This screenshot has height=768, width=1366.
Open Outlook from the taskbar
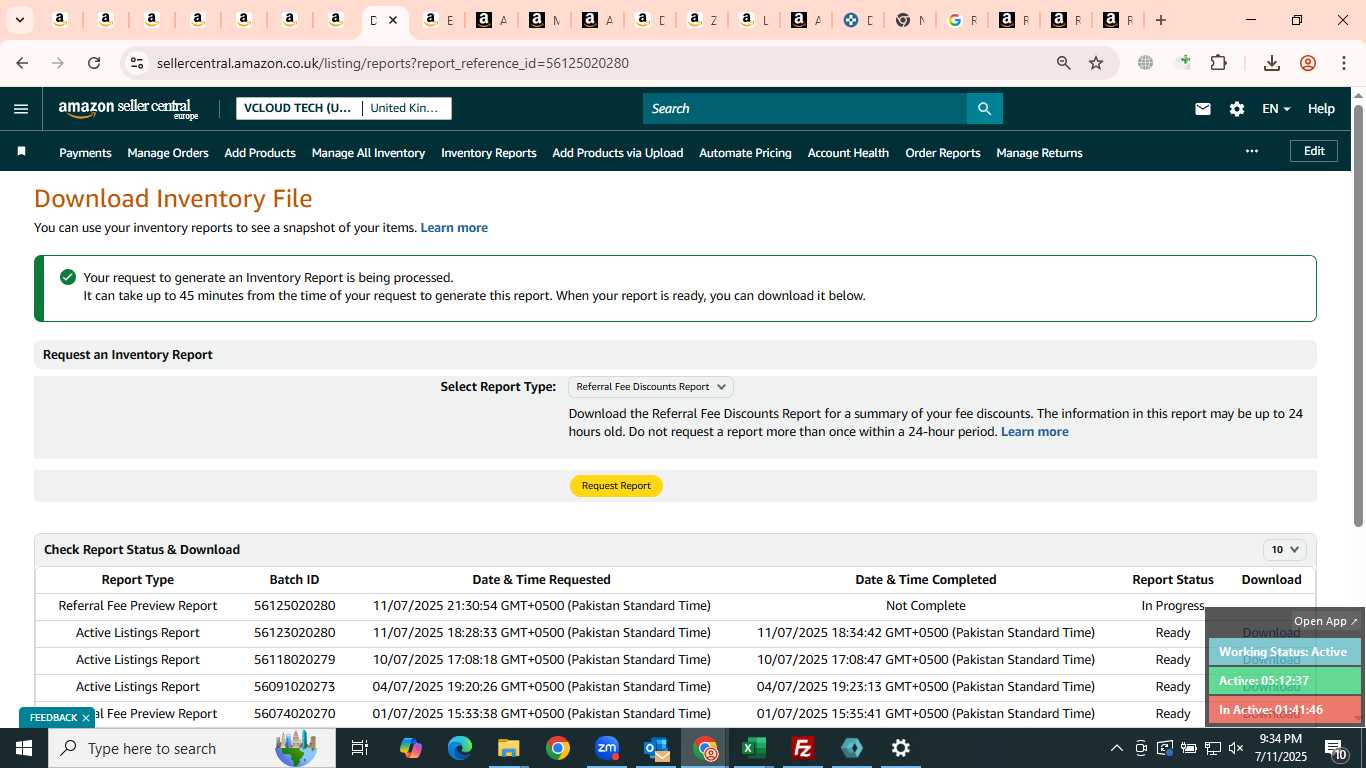click(656, 748)
